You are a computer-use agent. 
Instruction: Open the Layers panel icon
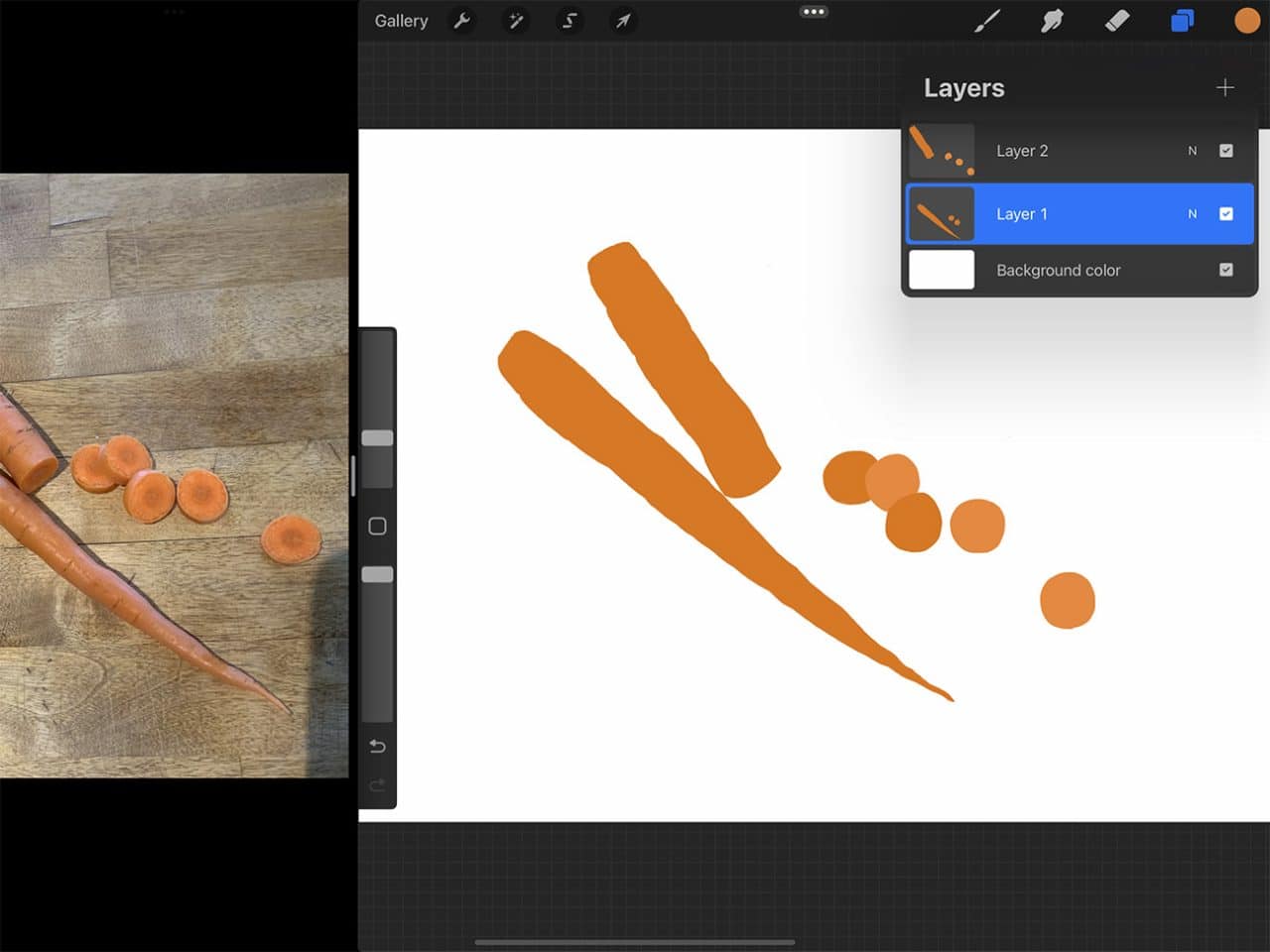click(x=1182, y=21)
